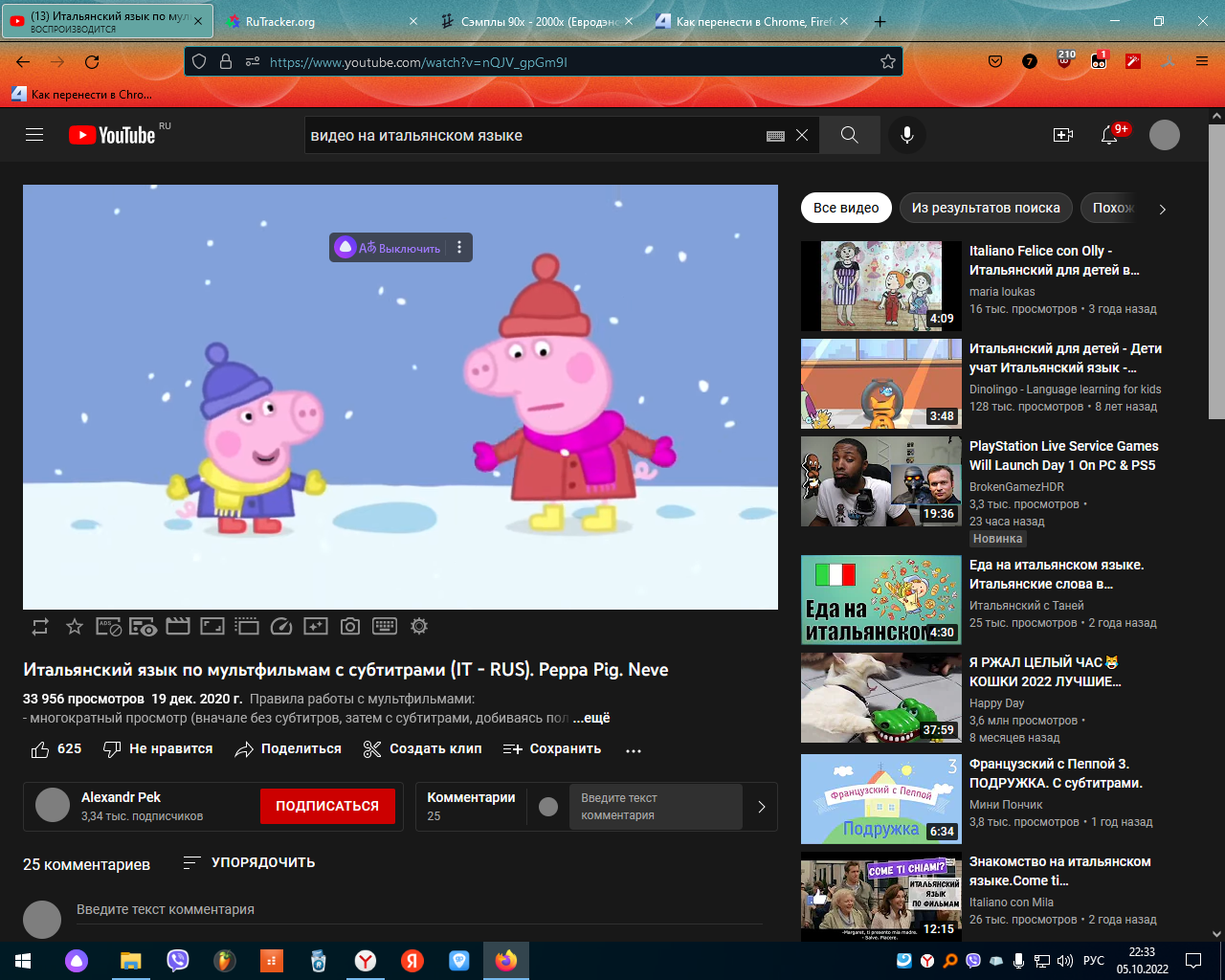Open the Alexandr Pek channel link

coord(121,797)
